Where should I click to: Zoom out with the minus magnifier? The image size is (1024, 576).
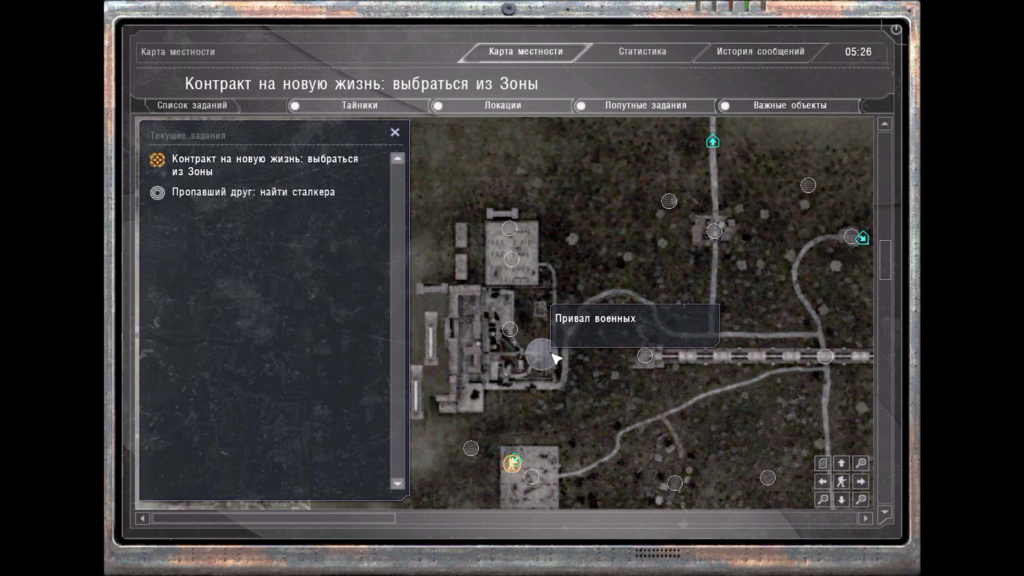(823, 500)
